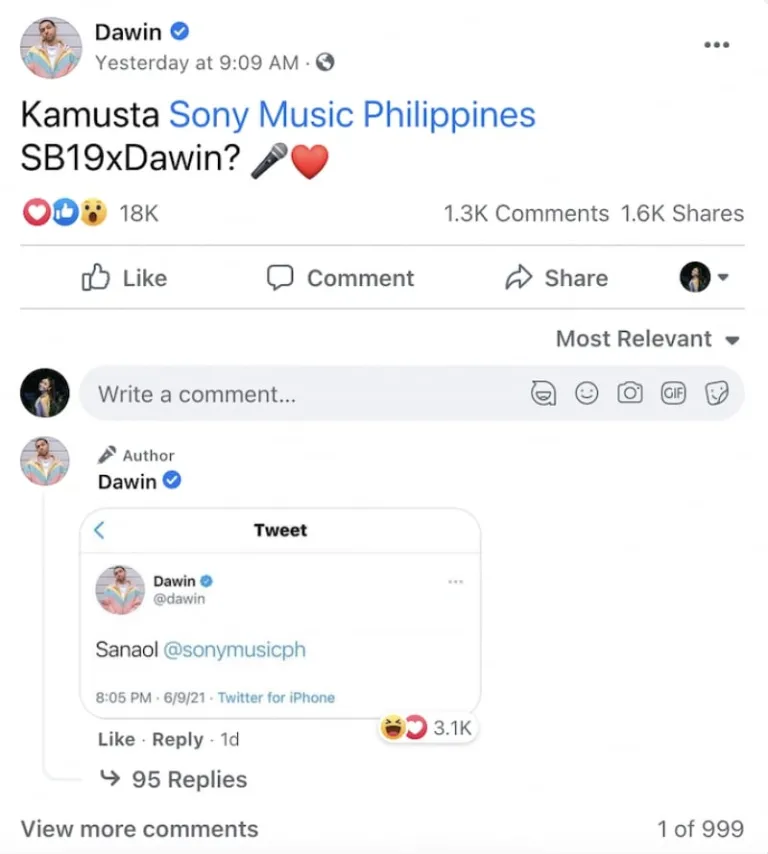Click the camera icon to attach a photo
The width and height of the screenshot is (768, 854).
click(630, 394)
